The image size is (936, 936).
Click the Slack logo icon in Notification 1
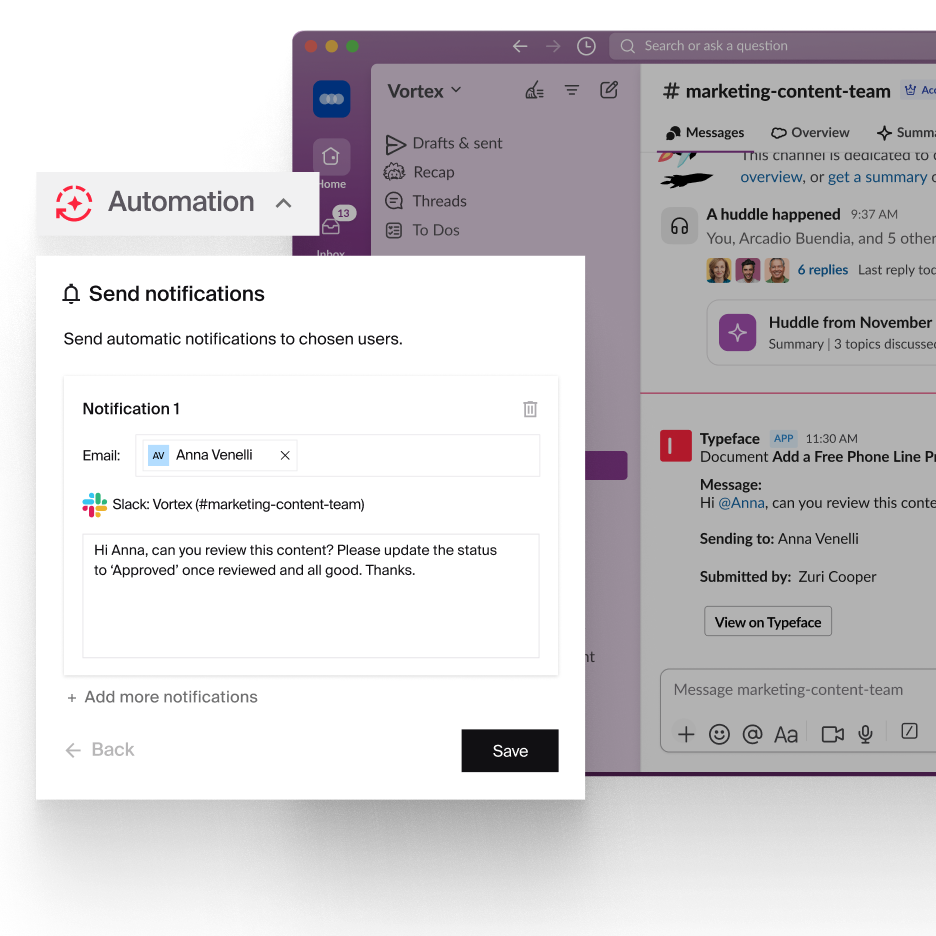pyautogui.click(x=95, y=504)
